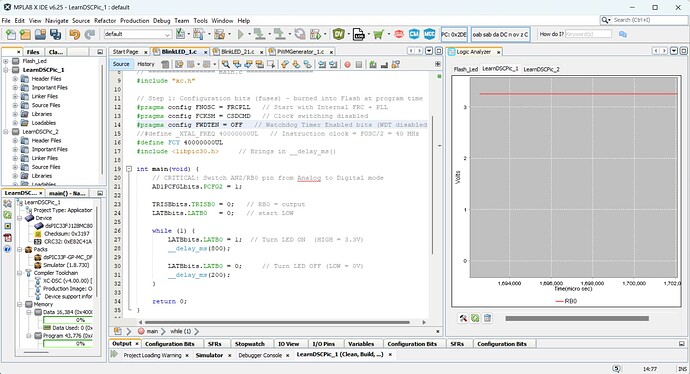The image size is (690, 374).
Task: Open Logic Analyzer settings wrench icon
Action: tap(463, 318)
